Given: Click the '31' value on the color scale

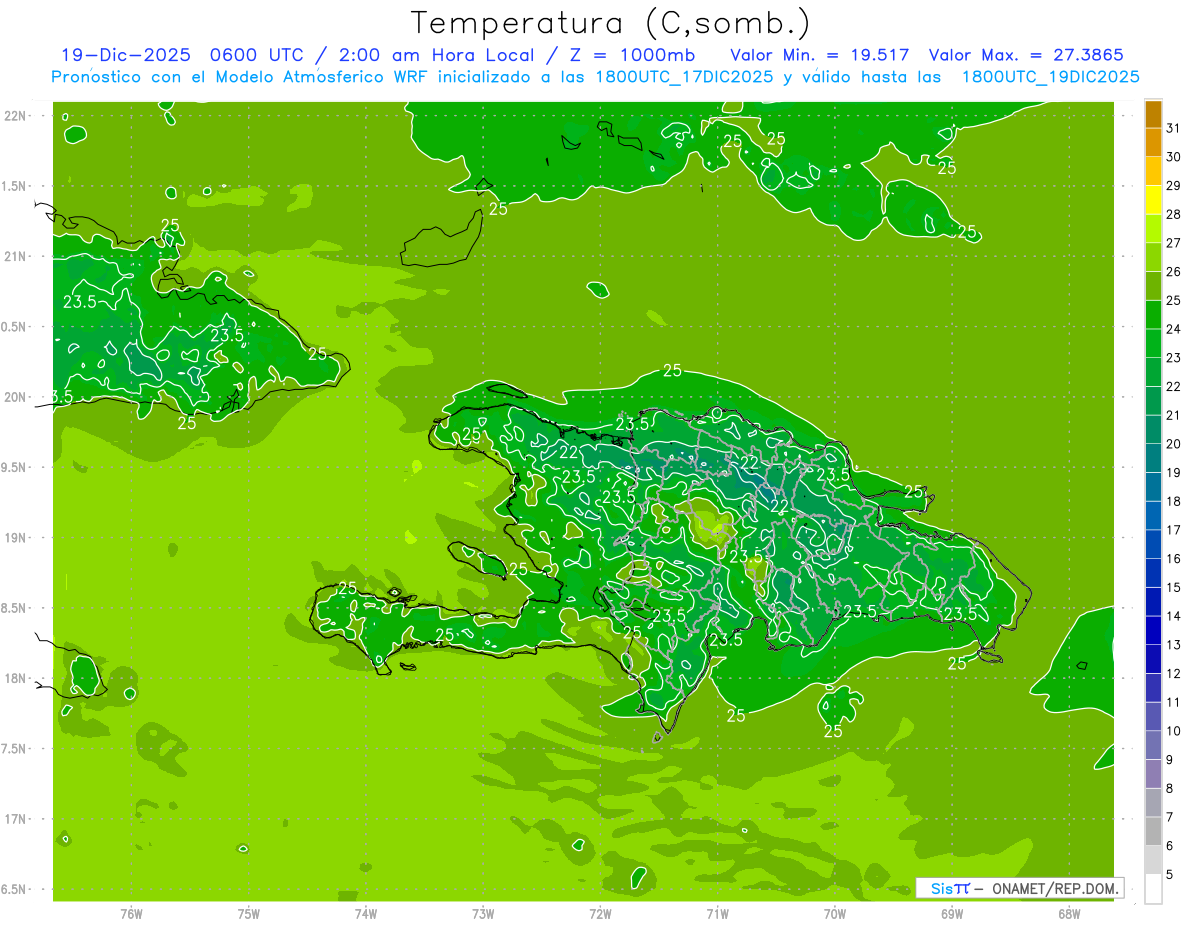Looking at the screenshot, I should (x=1174, y=128).
